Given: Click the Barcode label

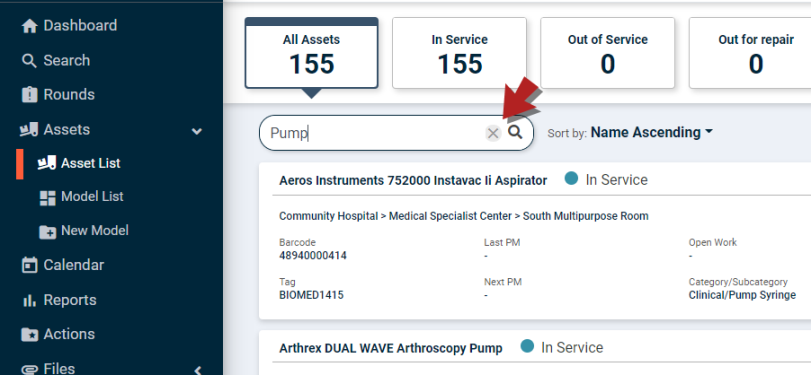Looking at the screenshot, I should pos(297,243).
